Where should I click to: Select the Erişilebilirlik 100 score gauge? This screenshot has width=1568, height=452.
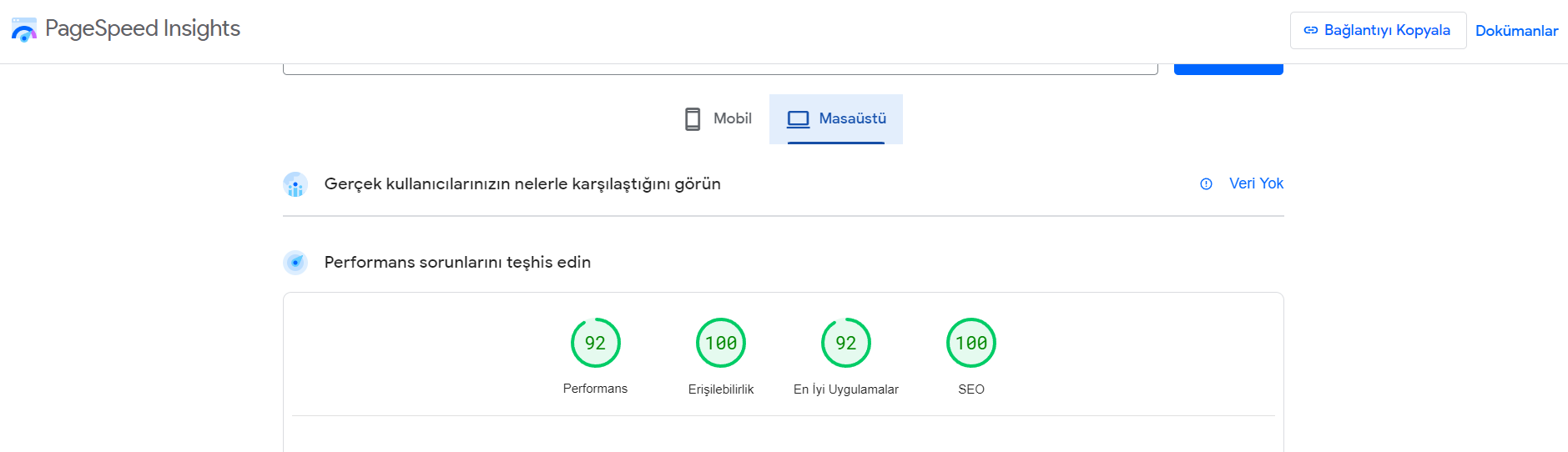(x=721, y=343)
